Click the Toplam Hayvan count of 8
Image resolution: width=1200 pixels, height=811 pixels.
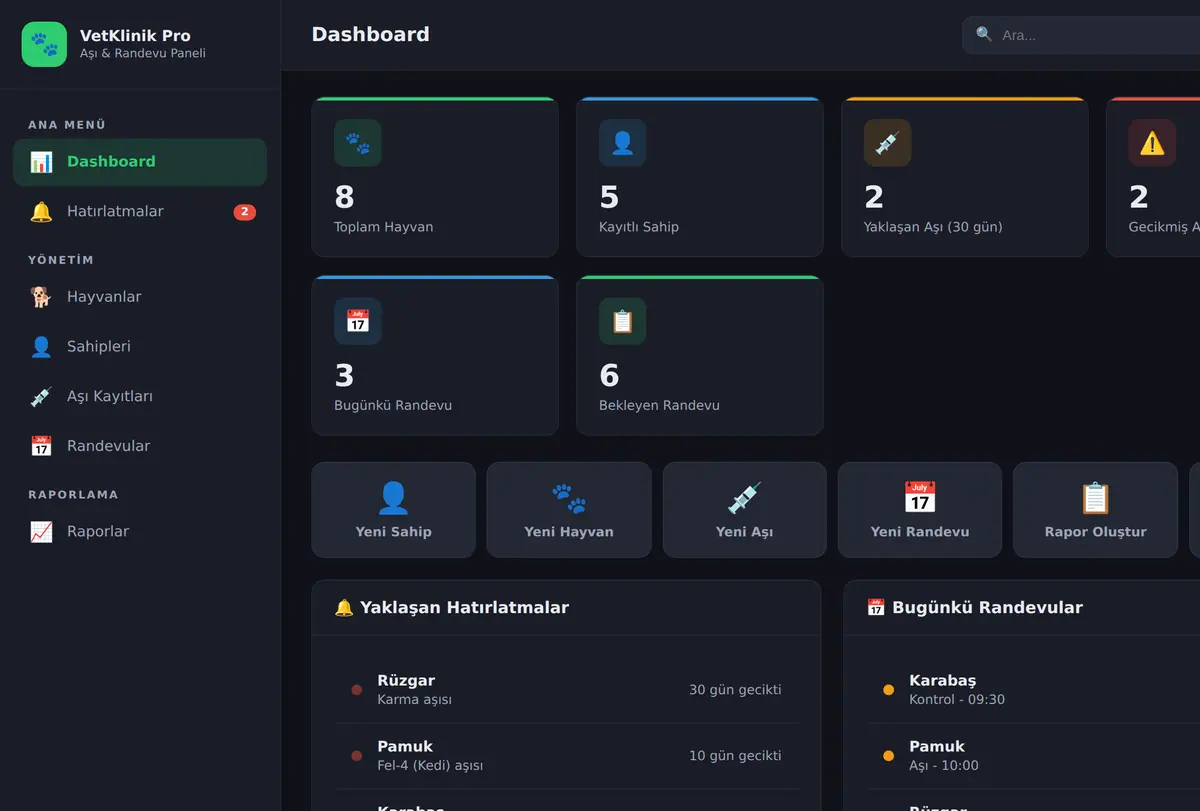pyautogui.click(x=344, y=197)
